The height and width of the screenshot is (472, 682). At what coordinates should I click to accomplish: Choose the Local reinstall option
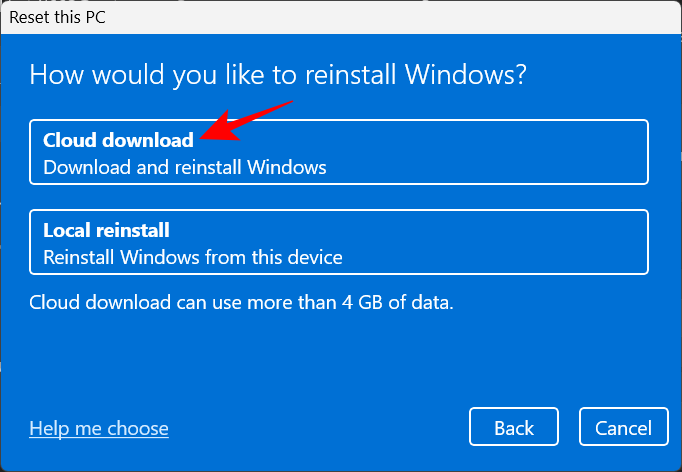(x=338, y=242)
